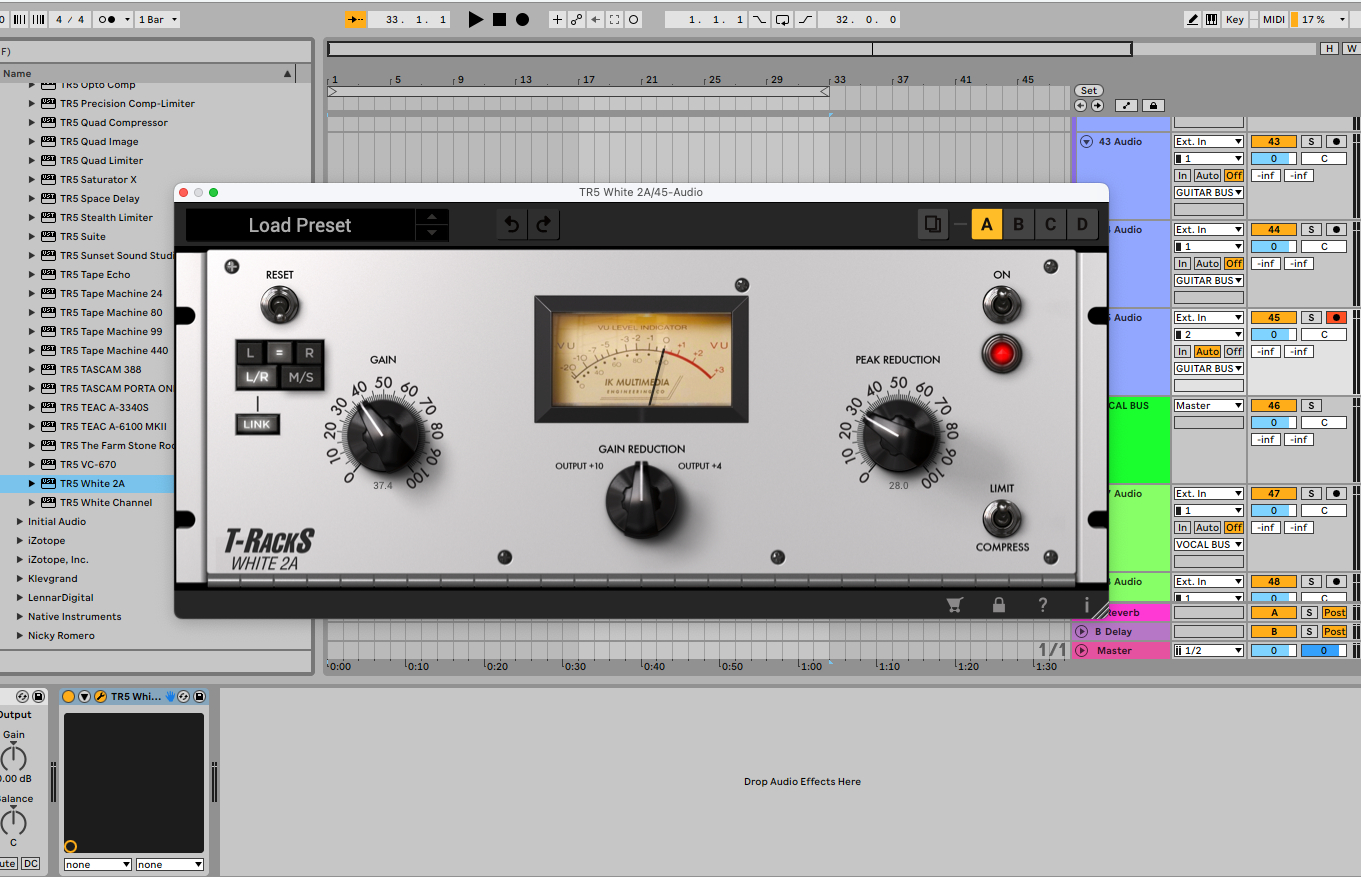The image size is (1361, 877).
Task: Click the R channel button
Action: [309, 352]
